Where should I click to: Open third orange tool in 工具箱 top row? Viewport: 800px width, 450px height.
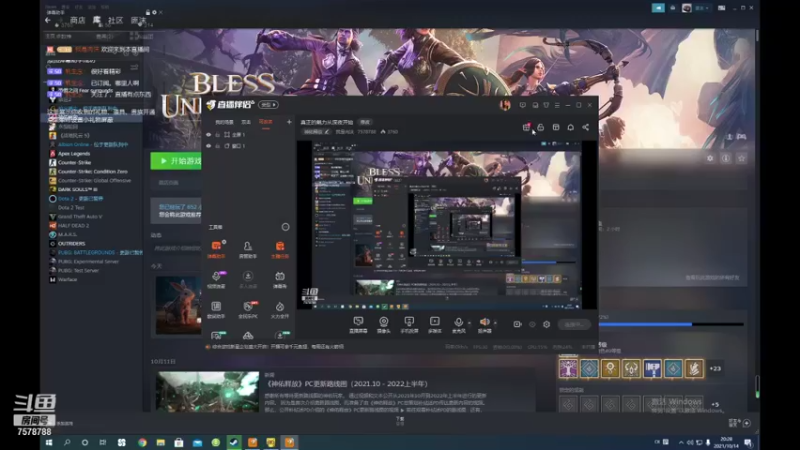pyautogui.click(x=280, y=249)
